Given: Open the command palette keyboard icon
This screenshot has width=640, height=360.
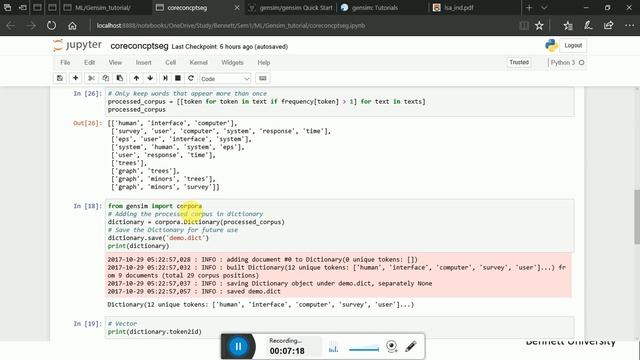Looking at the screenshot, I should coord(262,78).
